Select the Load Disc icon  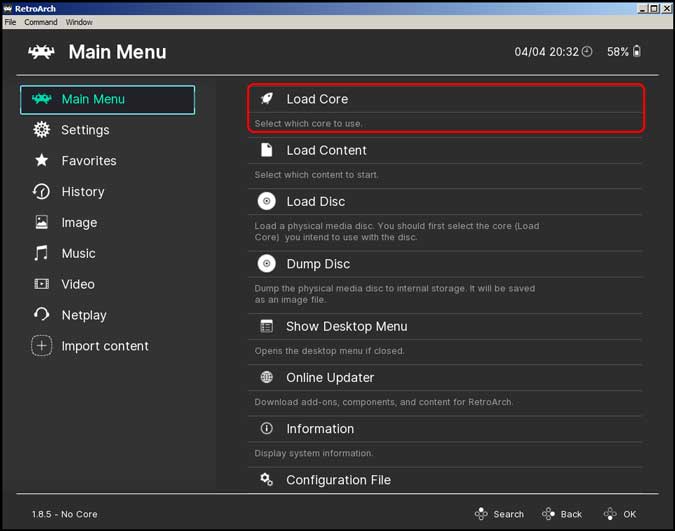pyautogui.click(x=266, y=201)
